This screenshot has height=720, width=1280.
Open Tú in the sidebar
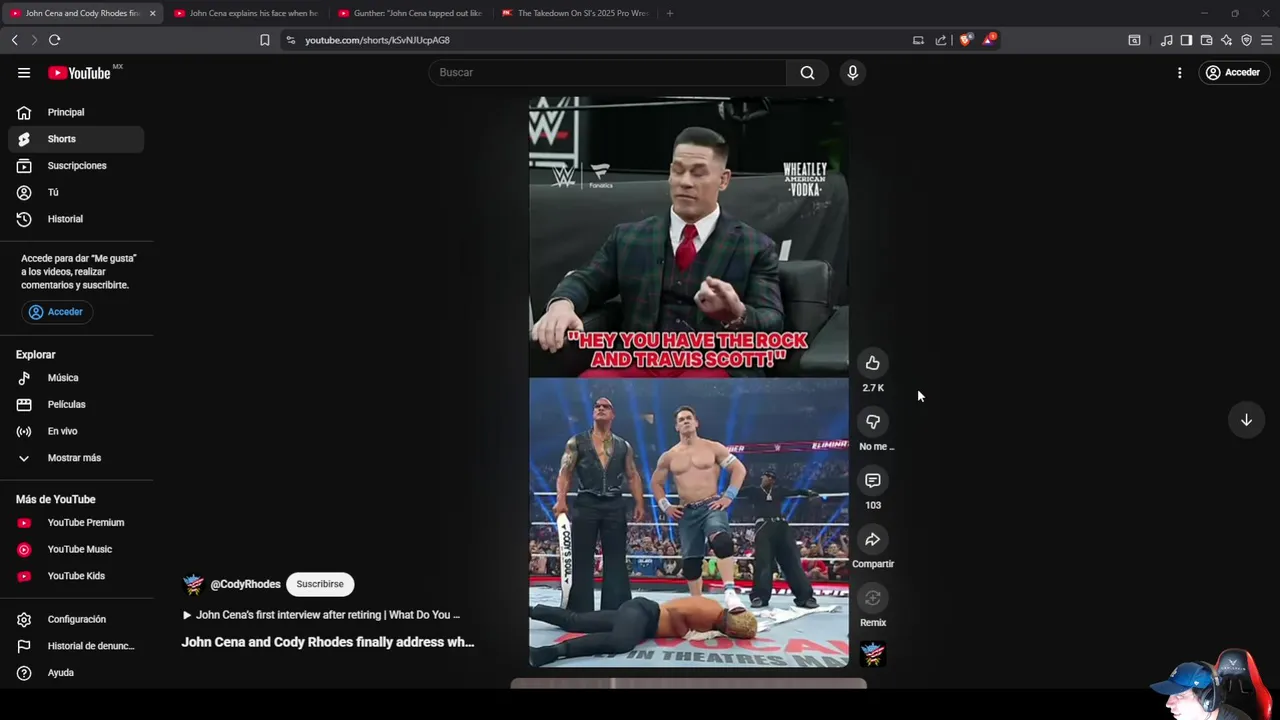tap(76, 192)
